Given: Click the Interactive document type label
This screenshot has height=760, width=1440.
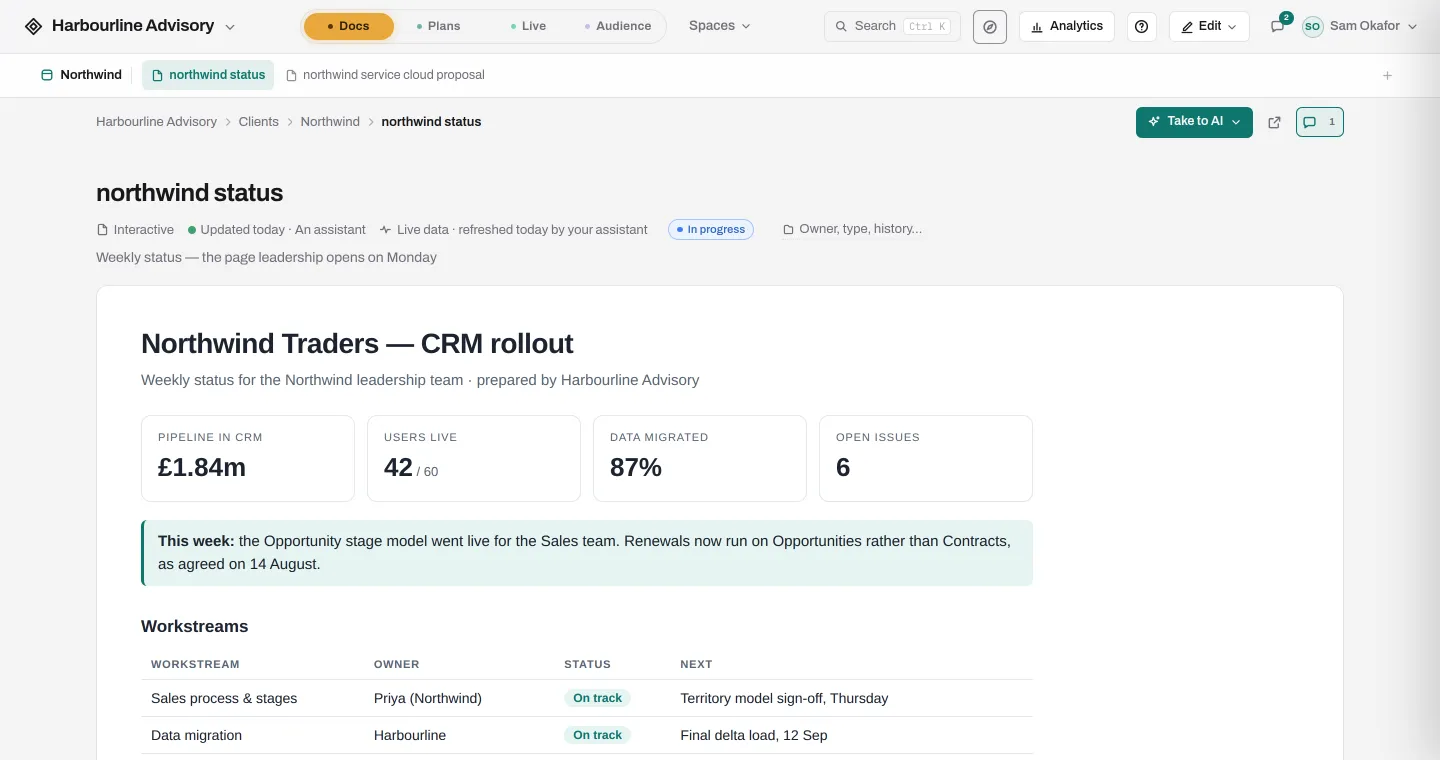Looking at the screenshot, I should pyautogui.click(x=135, y=230).
